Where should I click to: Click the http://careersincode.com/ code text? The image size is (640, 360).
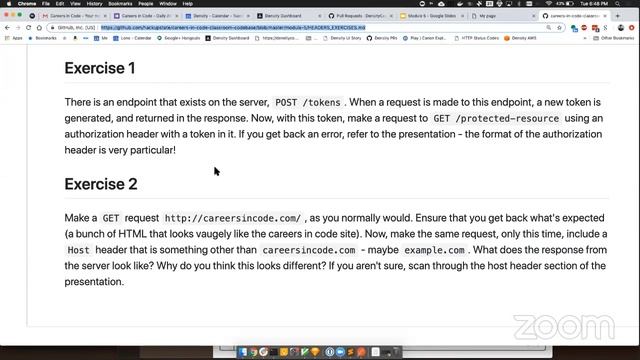233,218
